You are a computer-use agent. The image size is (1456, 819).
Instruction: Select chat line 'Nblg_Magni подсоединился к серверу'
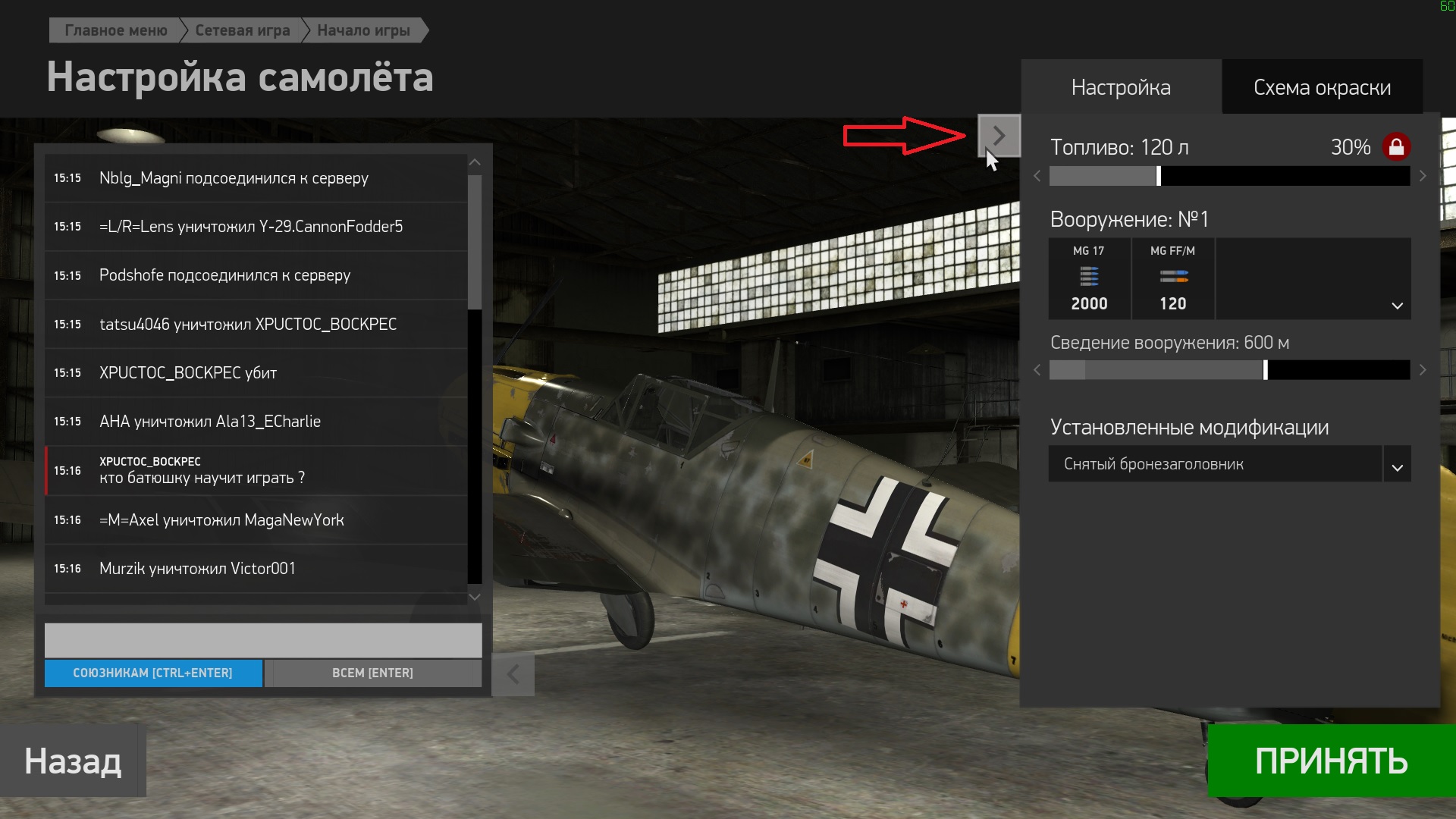[x=256, y=178]
